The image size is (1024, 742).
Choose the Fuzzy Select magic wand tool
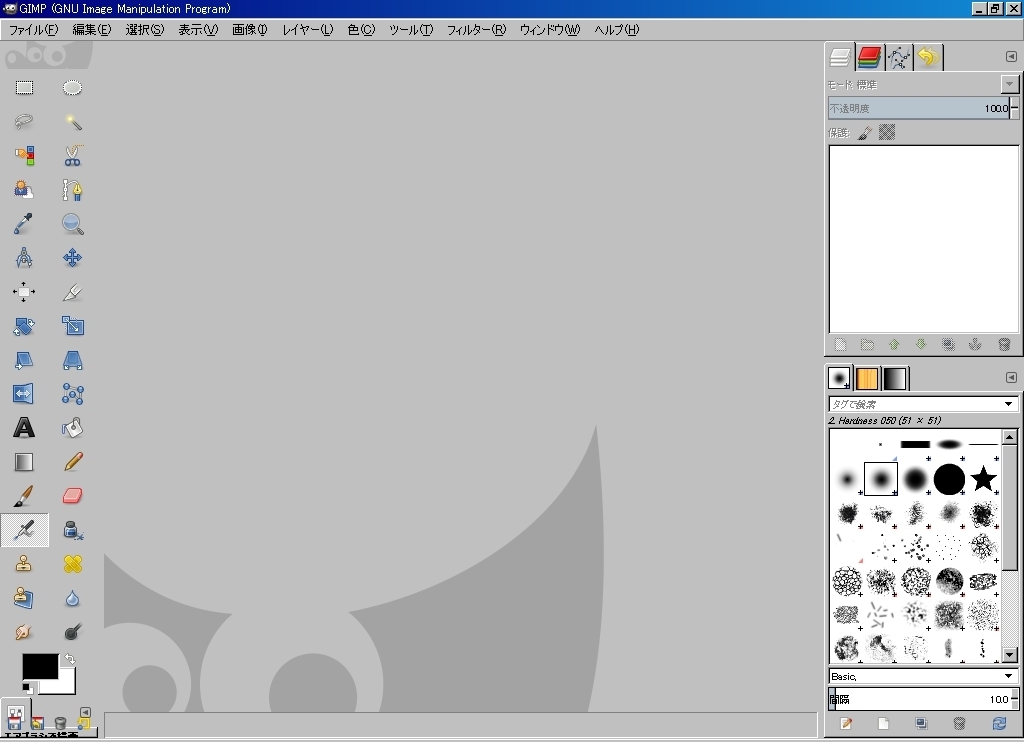(x=72, y=122)
